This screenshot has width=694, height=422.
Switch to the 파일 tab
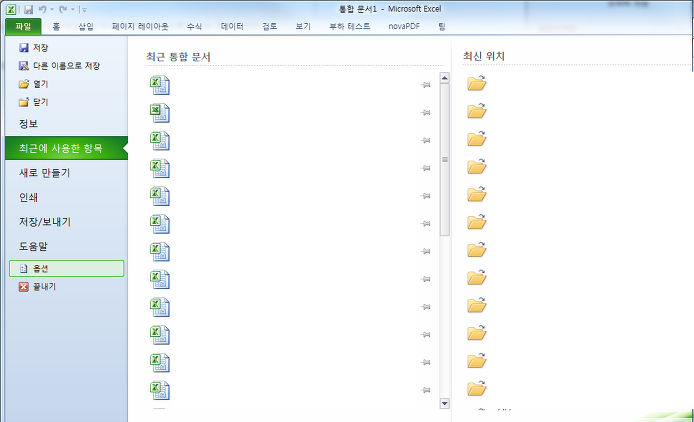pyautogui.click(x=23, y=27)
